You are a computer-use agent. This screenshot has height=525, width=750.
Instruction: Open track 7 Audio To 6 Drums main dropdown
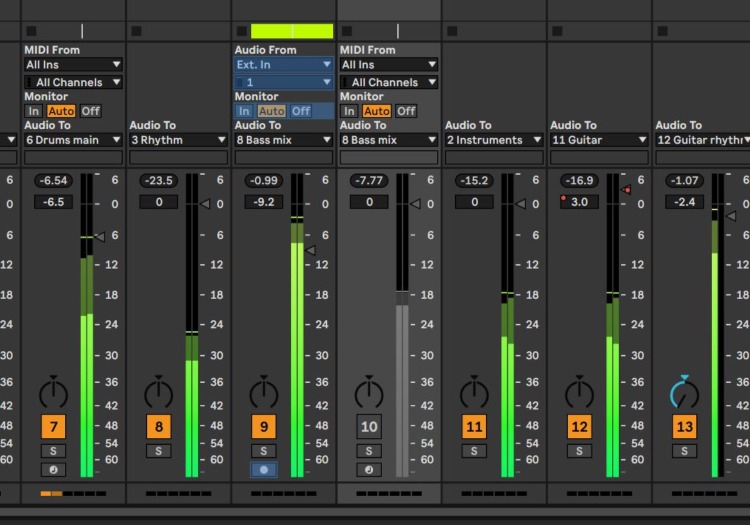point(73,140)
